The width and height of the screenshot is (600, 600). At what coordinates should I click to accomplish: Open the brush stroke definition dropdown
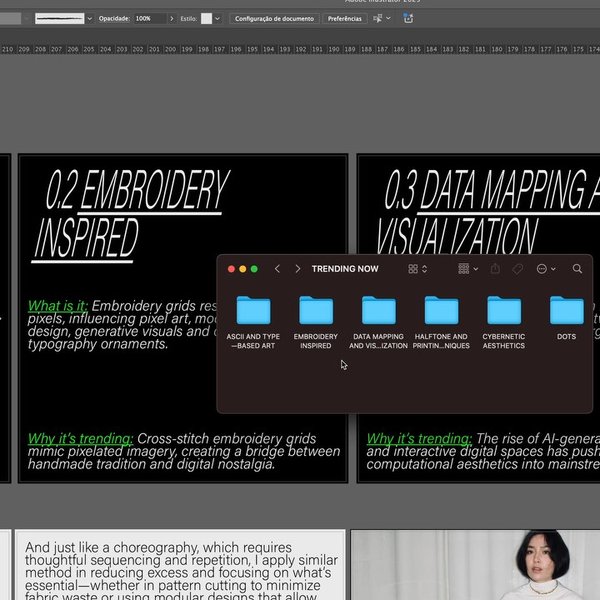coord(89,18)
